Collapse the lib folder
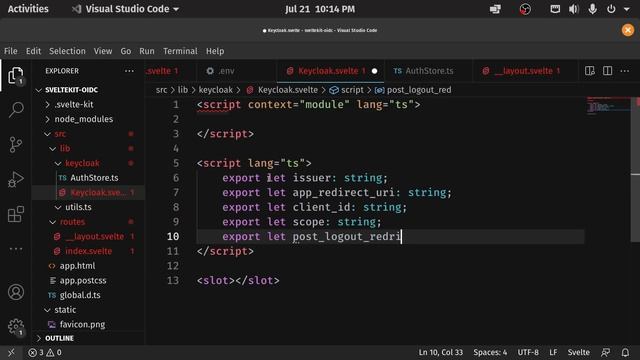The width and height of the screenshot is (640, 360). point(53,149)
